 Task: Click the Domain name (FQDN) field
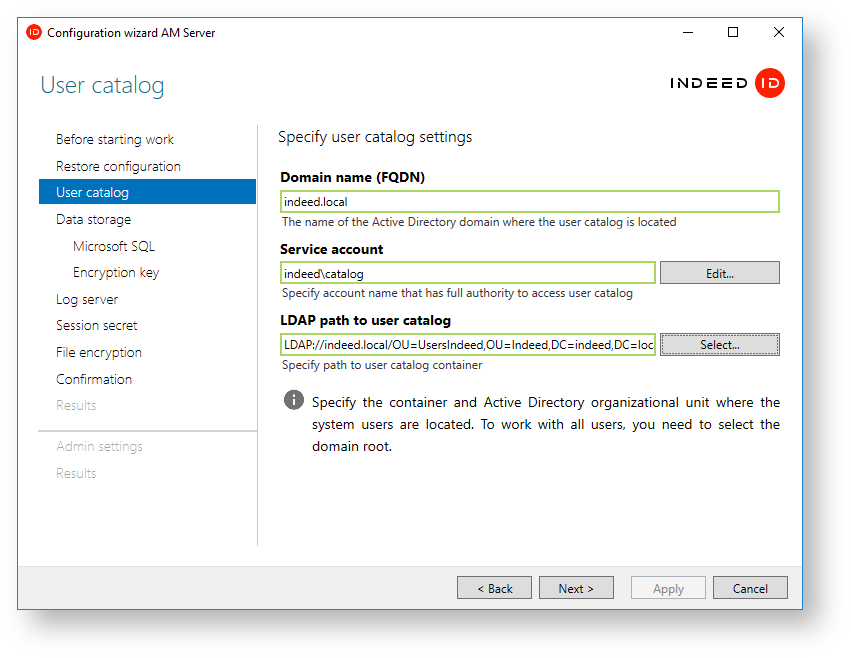[x=529, y=202]
